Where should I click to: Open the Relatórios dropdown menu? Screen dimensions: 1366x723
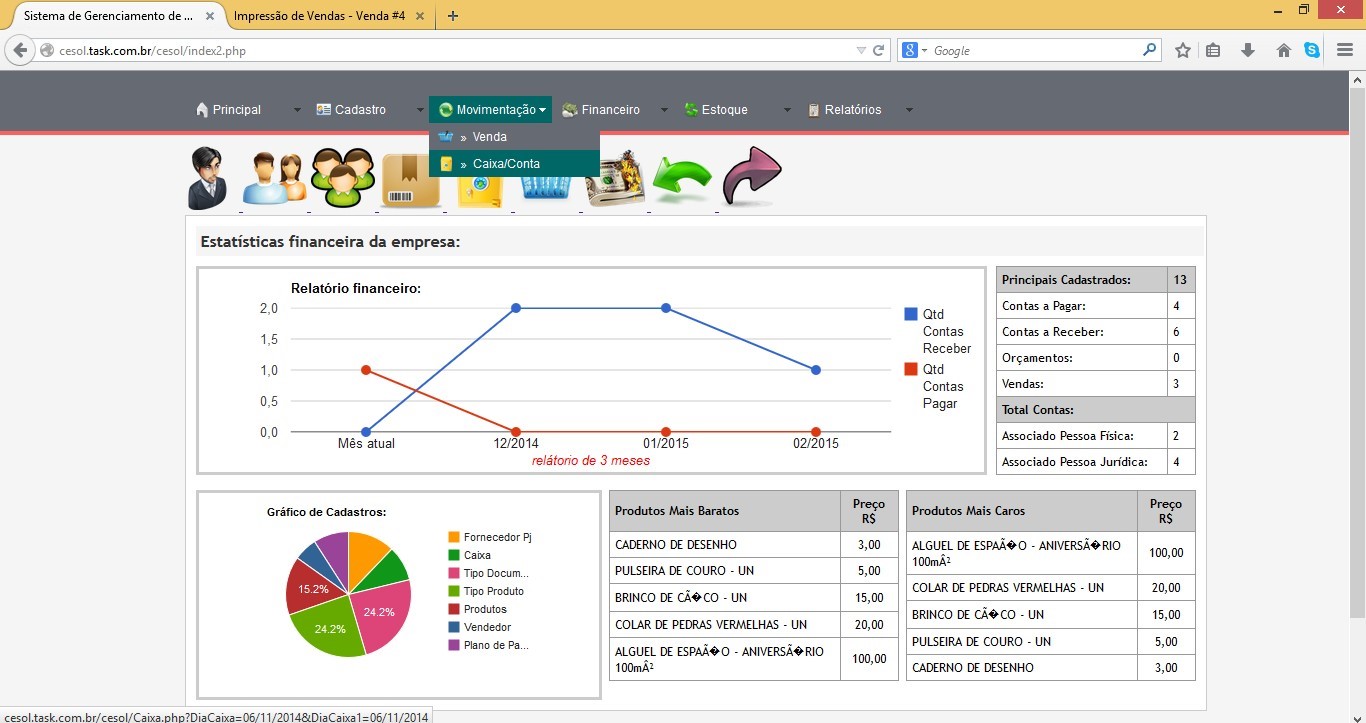point(852,110)
